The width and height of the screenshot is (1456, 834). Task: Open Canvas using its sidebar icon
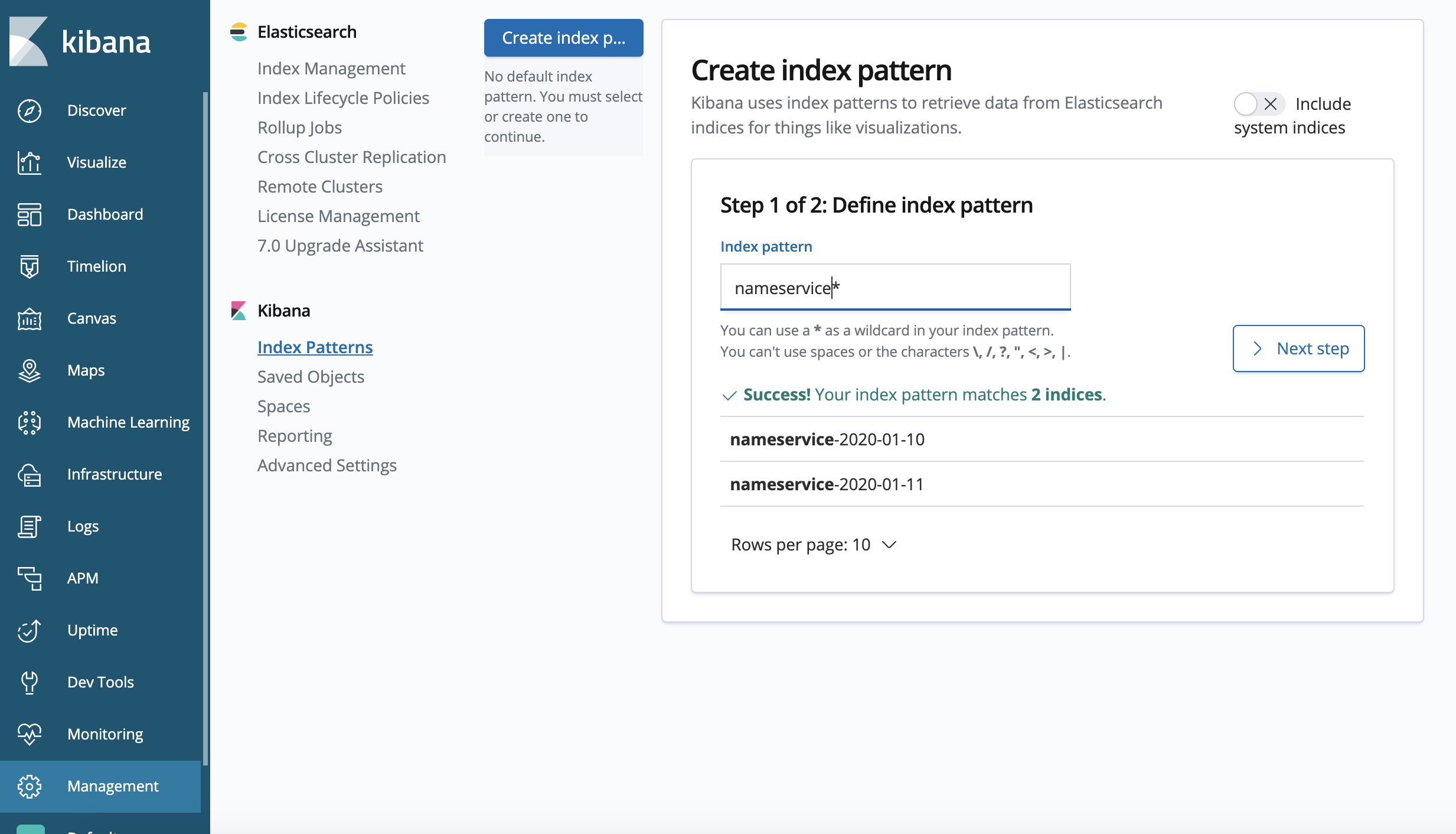click(x=29, y=318)
